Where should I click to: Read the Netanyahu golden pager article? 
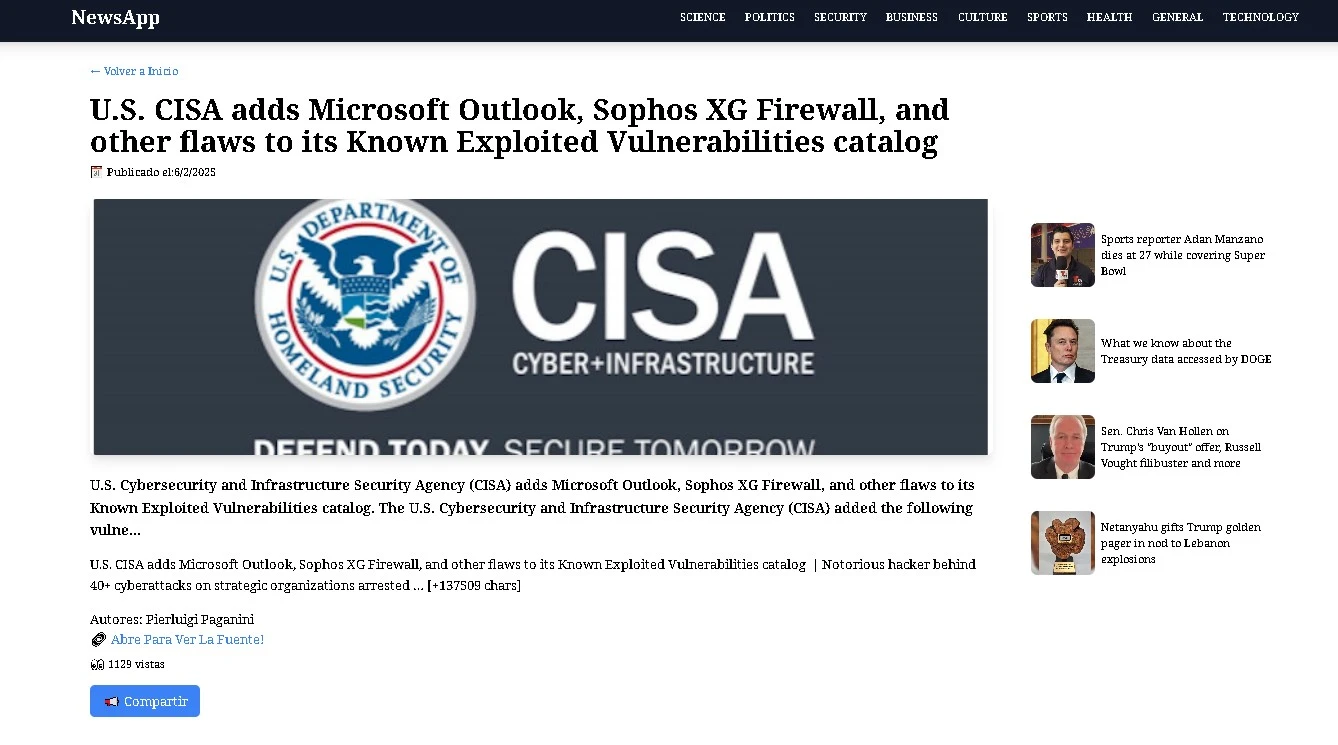(x=1180, y=543)
